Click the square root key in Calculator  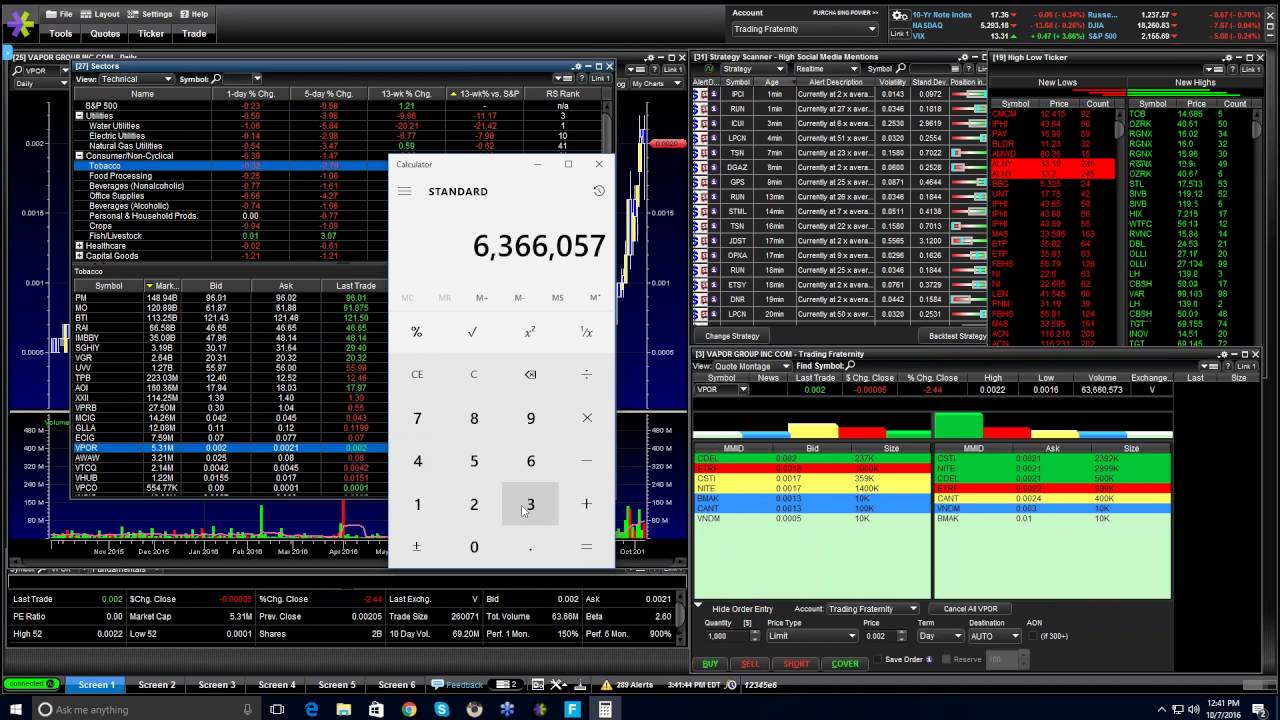point(473,332)
